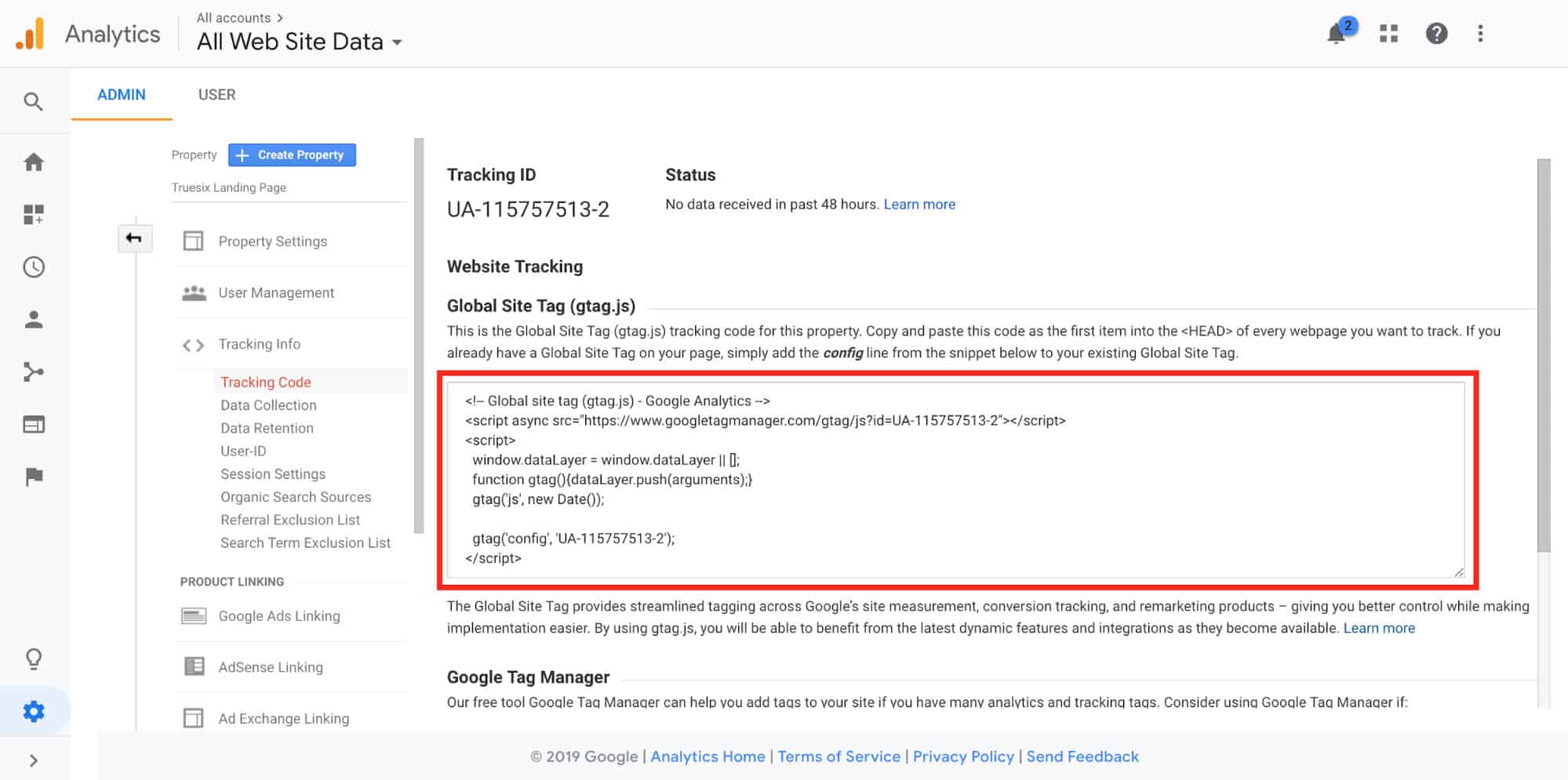Viewport: 1568px width, 780px height.
Task: Click Learn more next to Status
Action: [x=919, y=205]
